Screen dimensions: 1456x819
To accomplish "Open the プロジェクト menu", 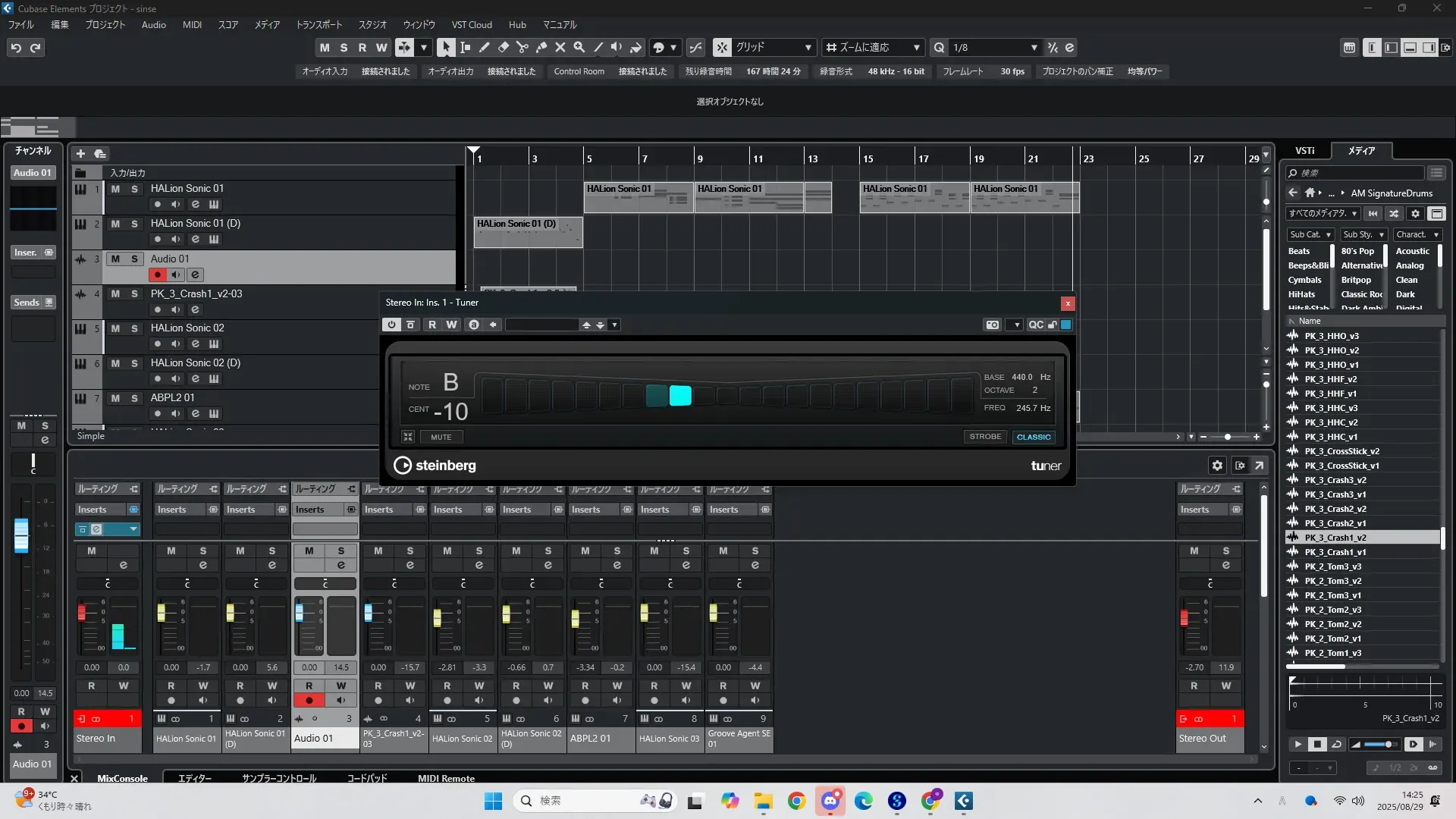I will point(105,25).
